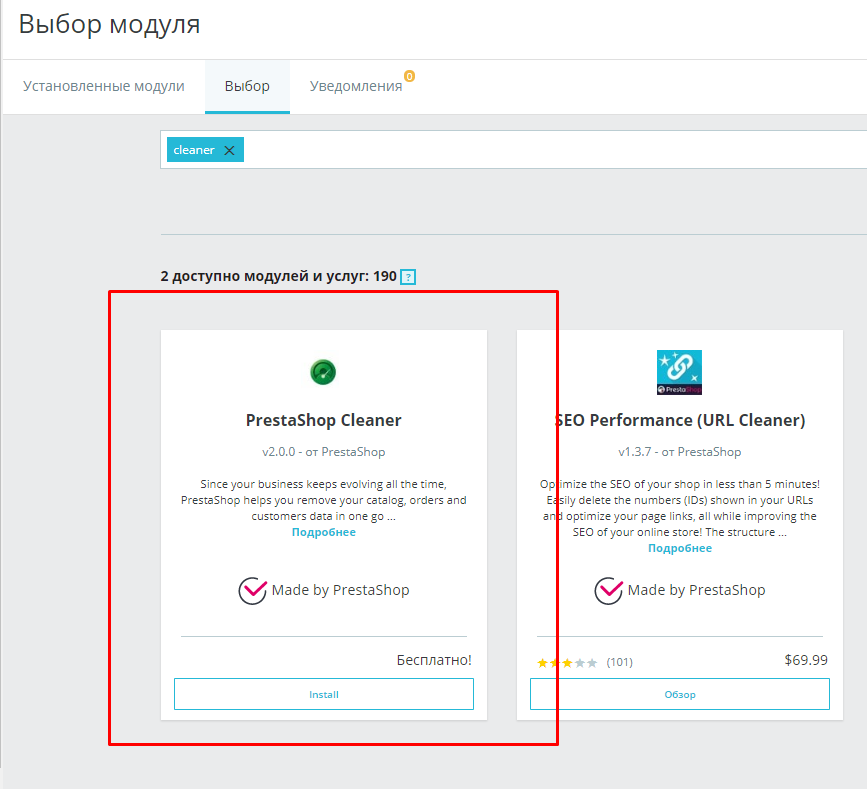This screenshot has width=867, height=789.
Task: Click the SEO Performance chain-link icon
Action: click(x=679, y=372)
